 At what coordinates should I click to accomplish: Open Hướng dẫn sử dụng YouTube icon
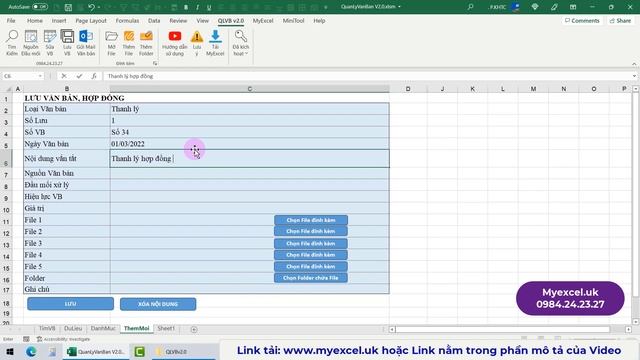(175, 42)
